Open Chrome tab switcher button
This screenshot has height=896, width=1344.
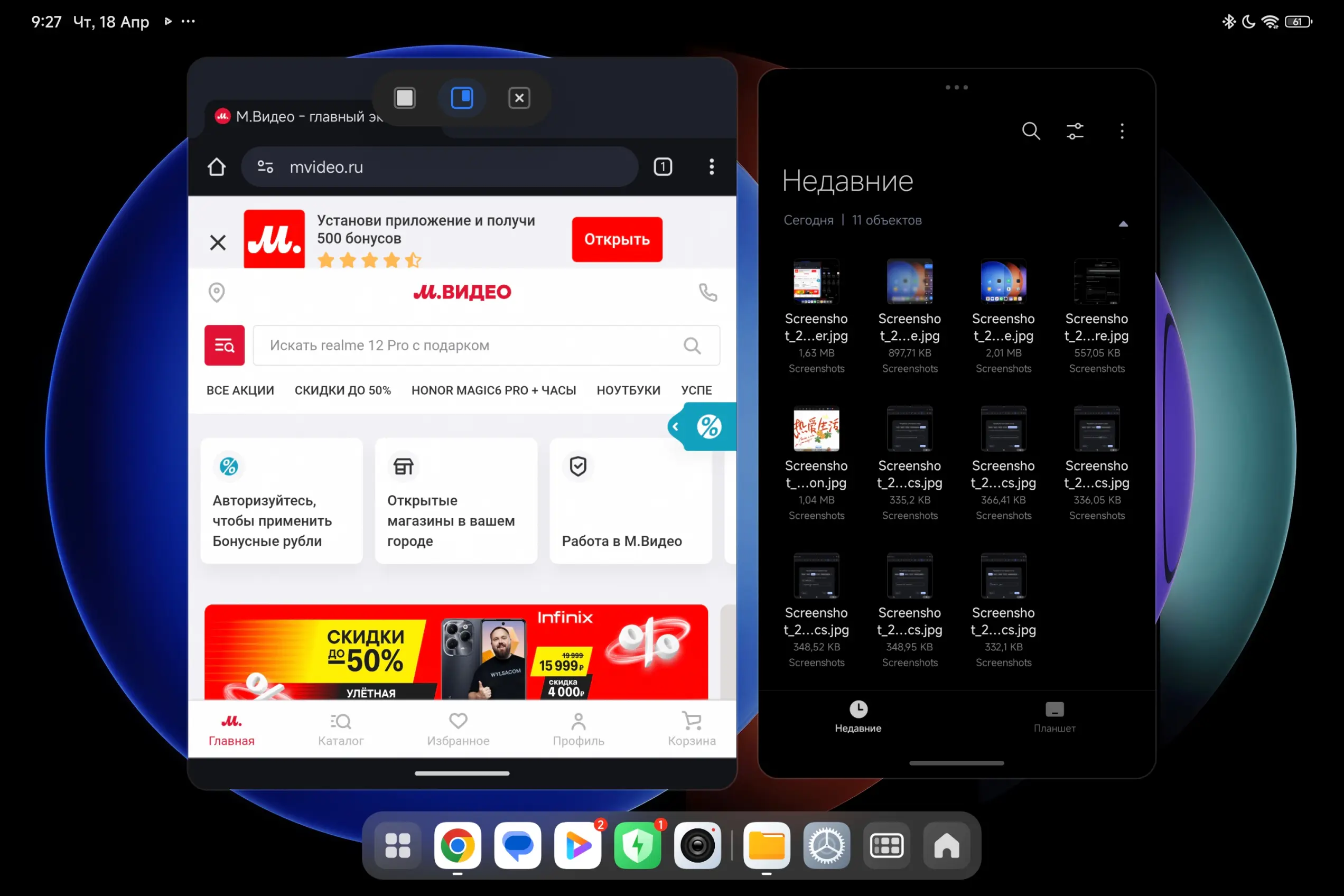662,167
